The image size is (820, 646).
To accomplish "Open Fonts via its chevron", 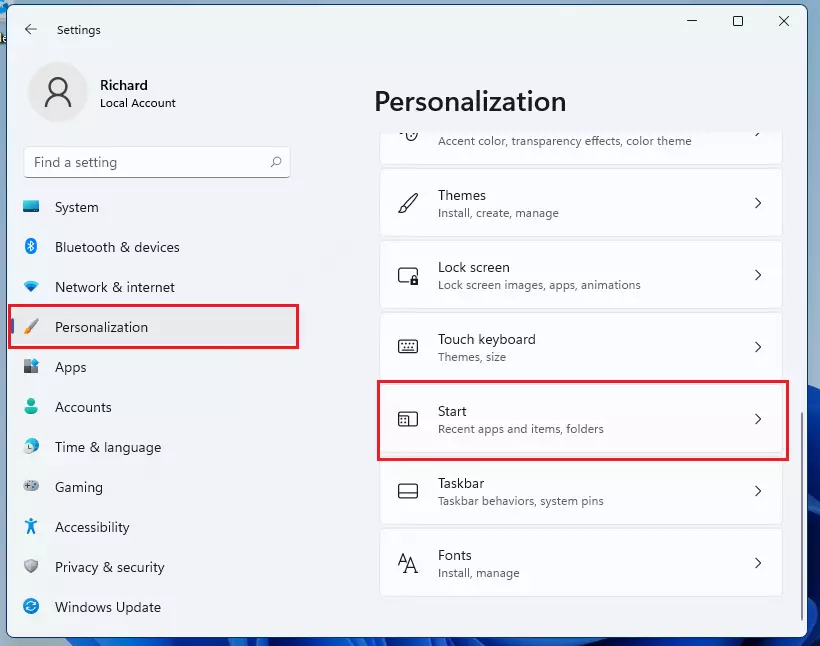I will coord(758,563).
